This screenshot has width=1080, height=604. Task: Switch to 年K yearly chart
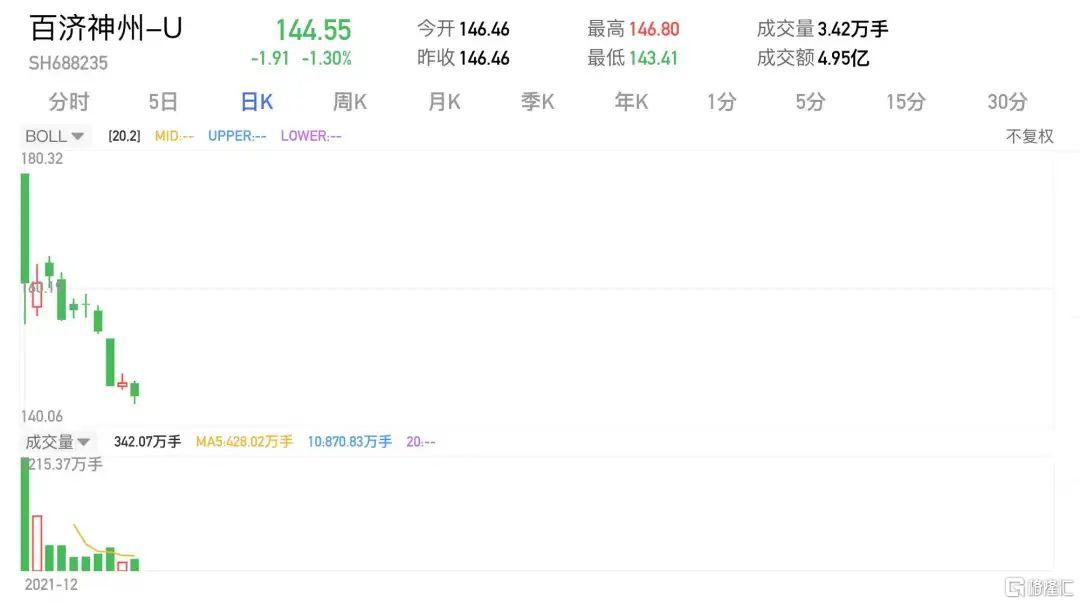click(631, 102)
